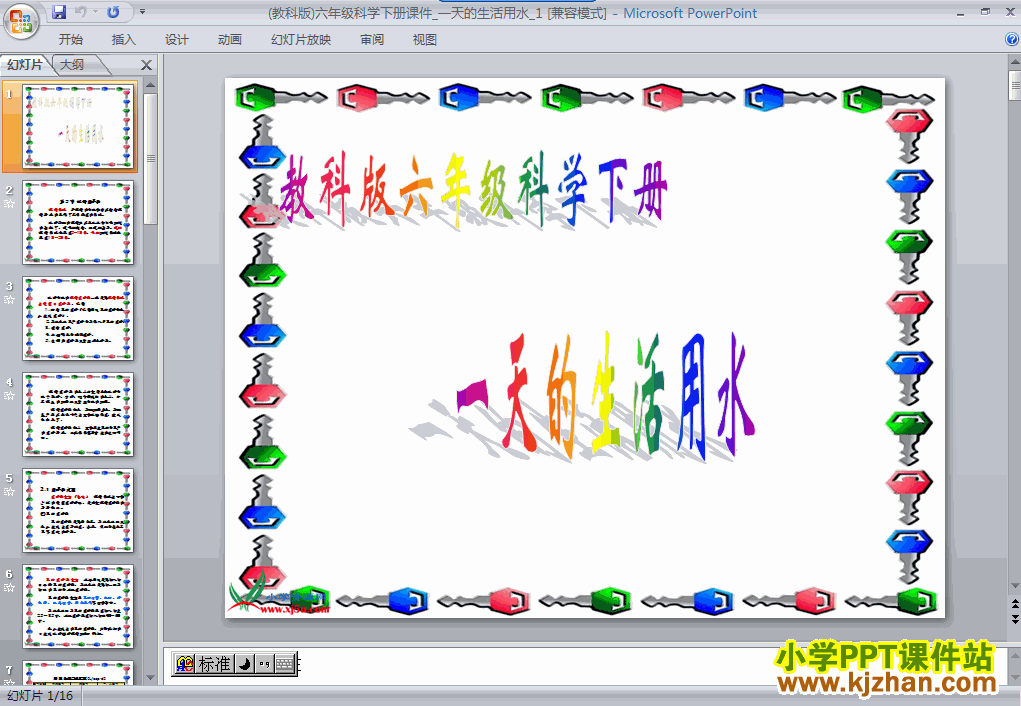Select the 幻灯片 pane tab
This screenshot has height=706, width=1021.
(25, 64)
